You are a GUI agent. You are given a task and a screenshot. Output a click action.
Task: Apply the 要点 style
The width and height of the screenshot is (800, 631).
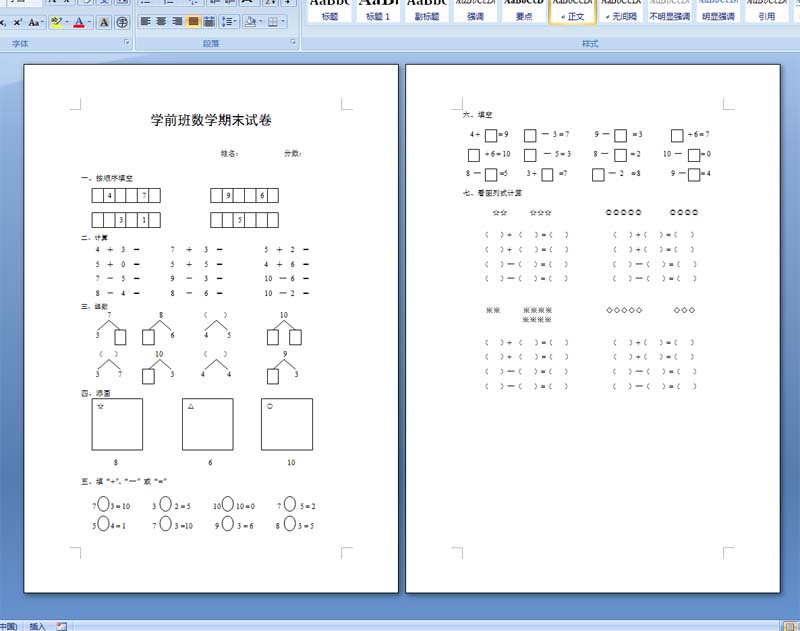point(523,11)
